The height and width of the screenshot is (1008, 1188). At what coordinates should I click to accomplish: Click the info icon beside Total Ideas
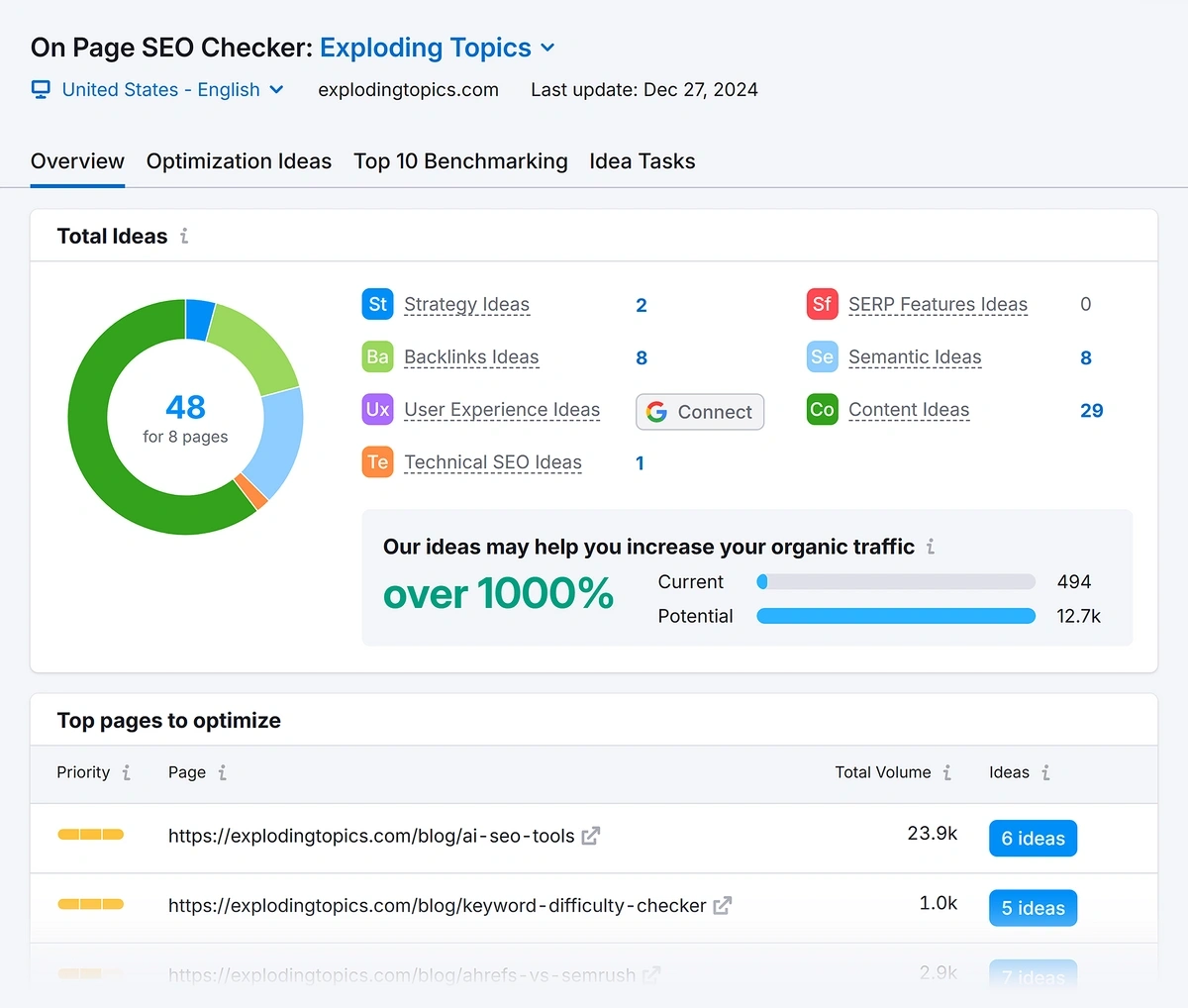tap(184, 236)
